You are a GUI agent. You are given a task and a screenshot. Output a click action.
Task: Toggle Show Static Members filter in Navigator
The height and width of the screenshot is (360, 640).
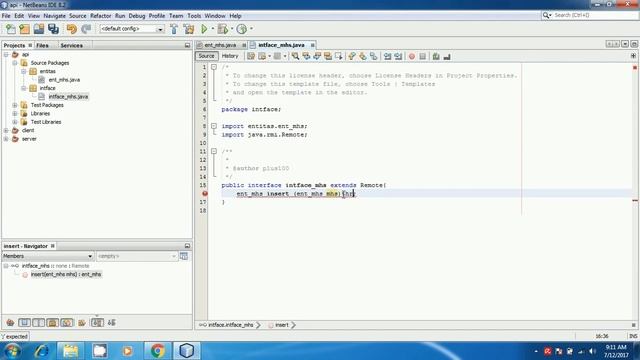tap(38, 322)
